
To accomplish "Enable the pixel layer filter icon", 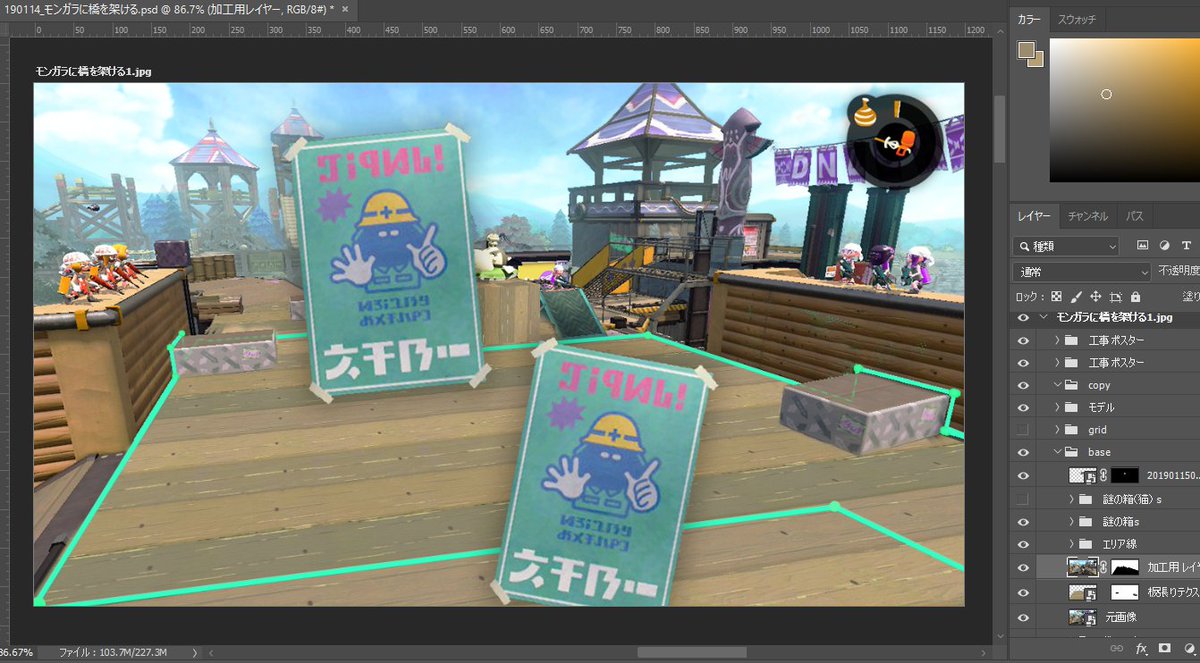I will pos(1142,245).
